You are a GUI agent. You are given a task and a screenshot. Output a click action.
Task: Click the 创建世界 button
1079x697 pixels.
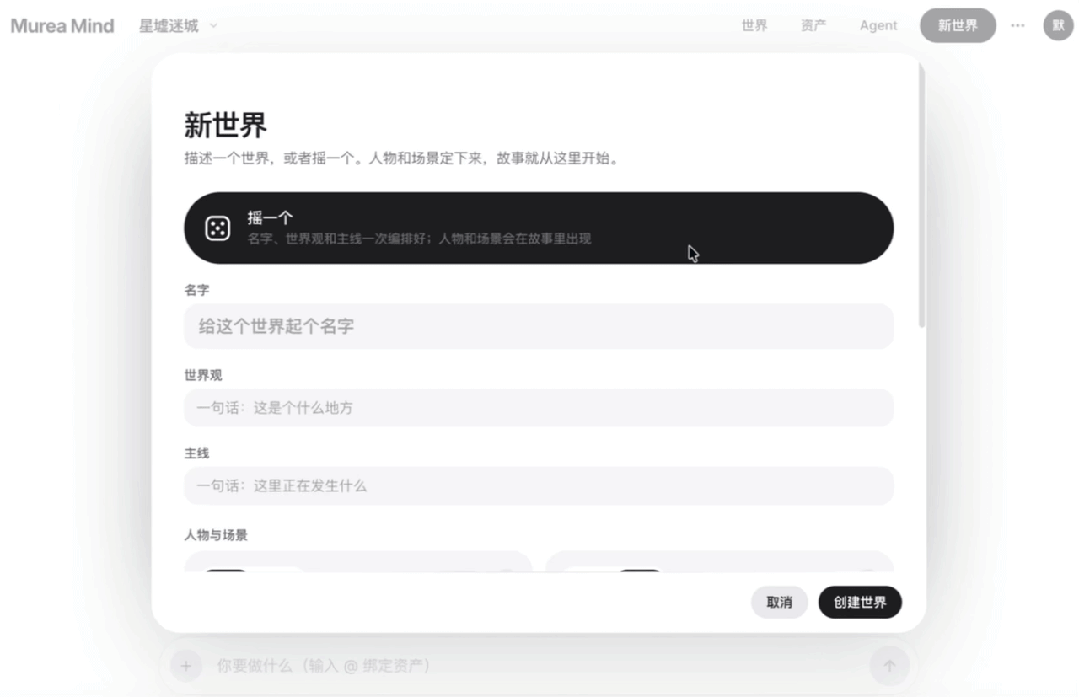pyautogui.click(x=860, y=603)
